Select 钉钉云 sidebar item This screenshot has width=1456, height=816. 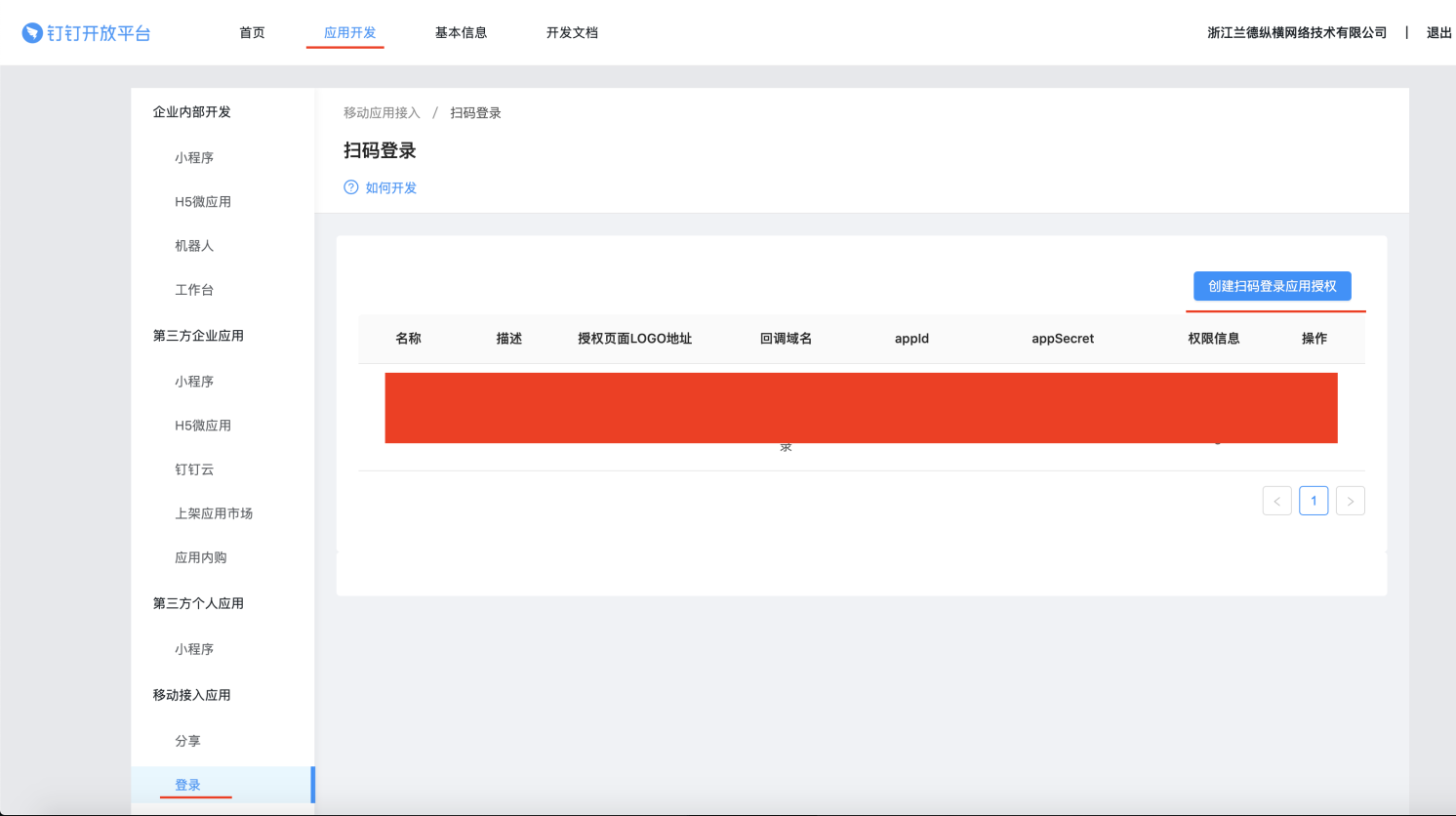[194, 469]
